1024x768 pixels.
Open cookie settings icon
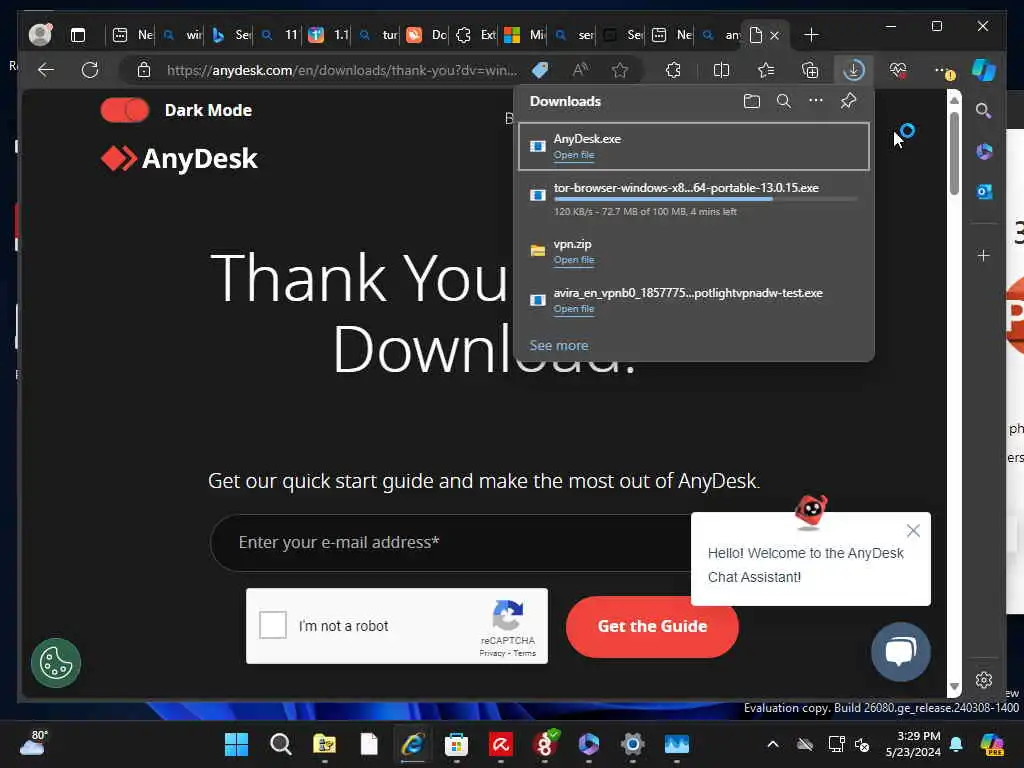56,663
